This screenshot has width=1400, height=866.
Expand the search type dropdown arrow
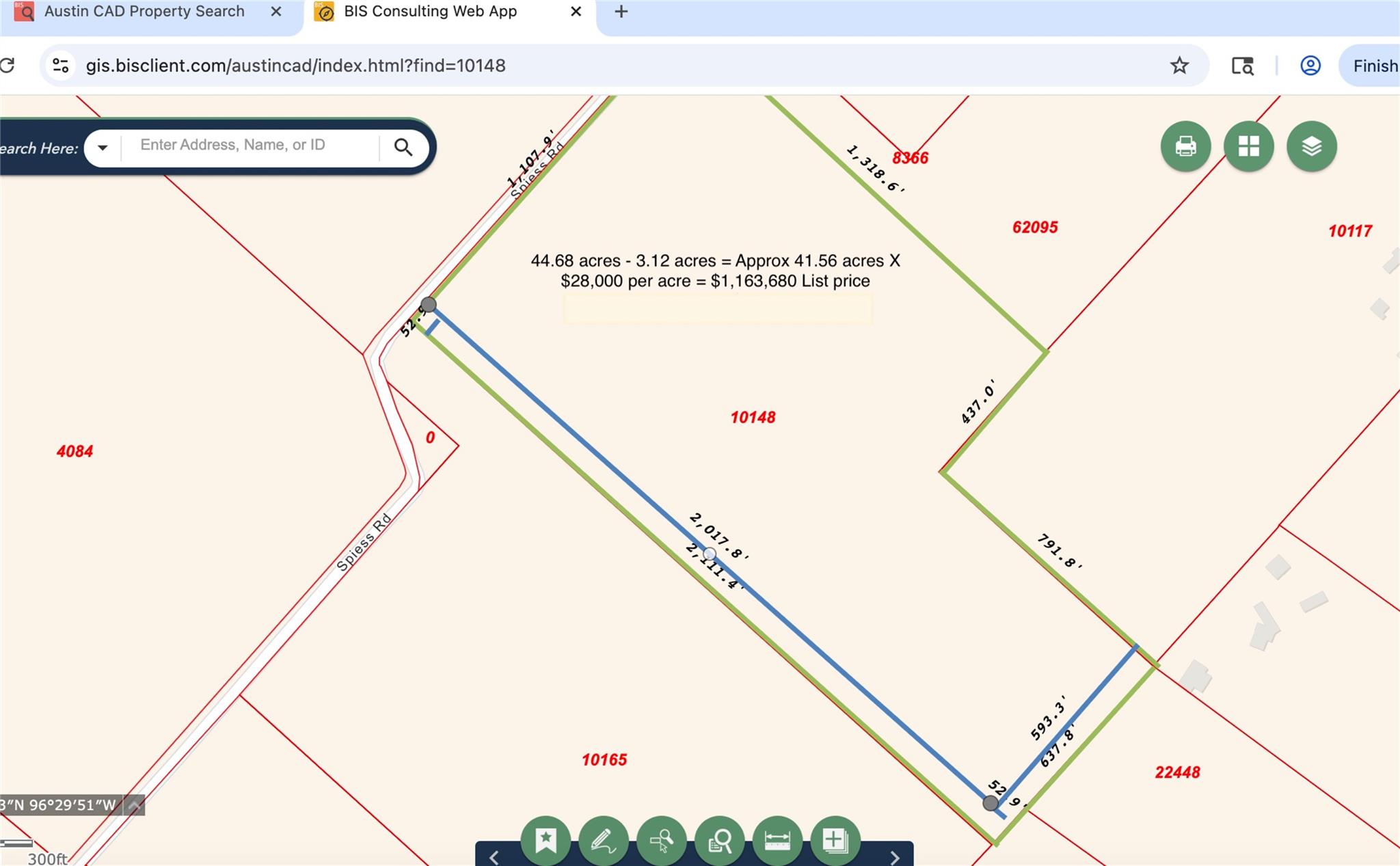pos(103,148)
